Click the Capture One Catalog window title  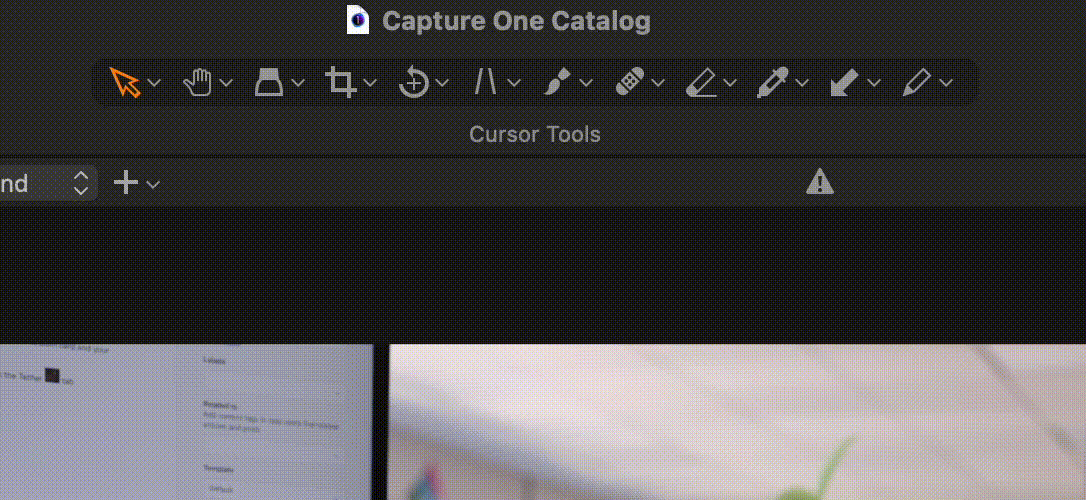516,21
